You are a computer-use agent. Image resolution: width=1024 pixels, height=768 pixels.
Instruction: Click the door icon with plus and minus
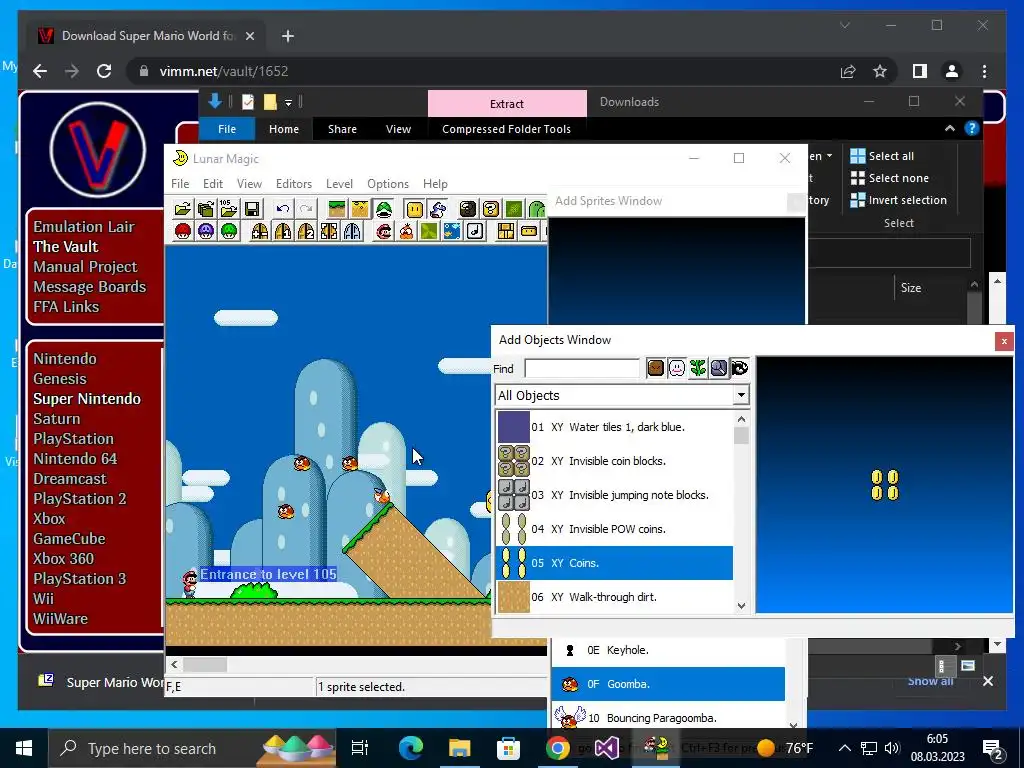pyautogui.click(x=260, y=231)
